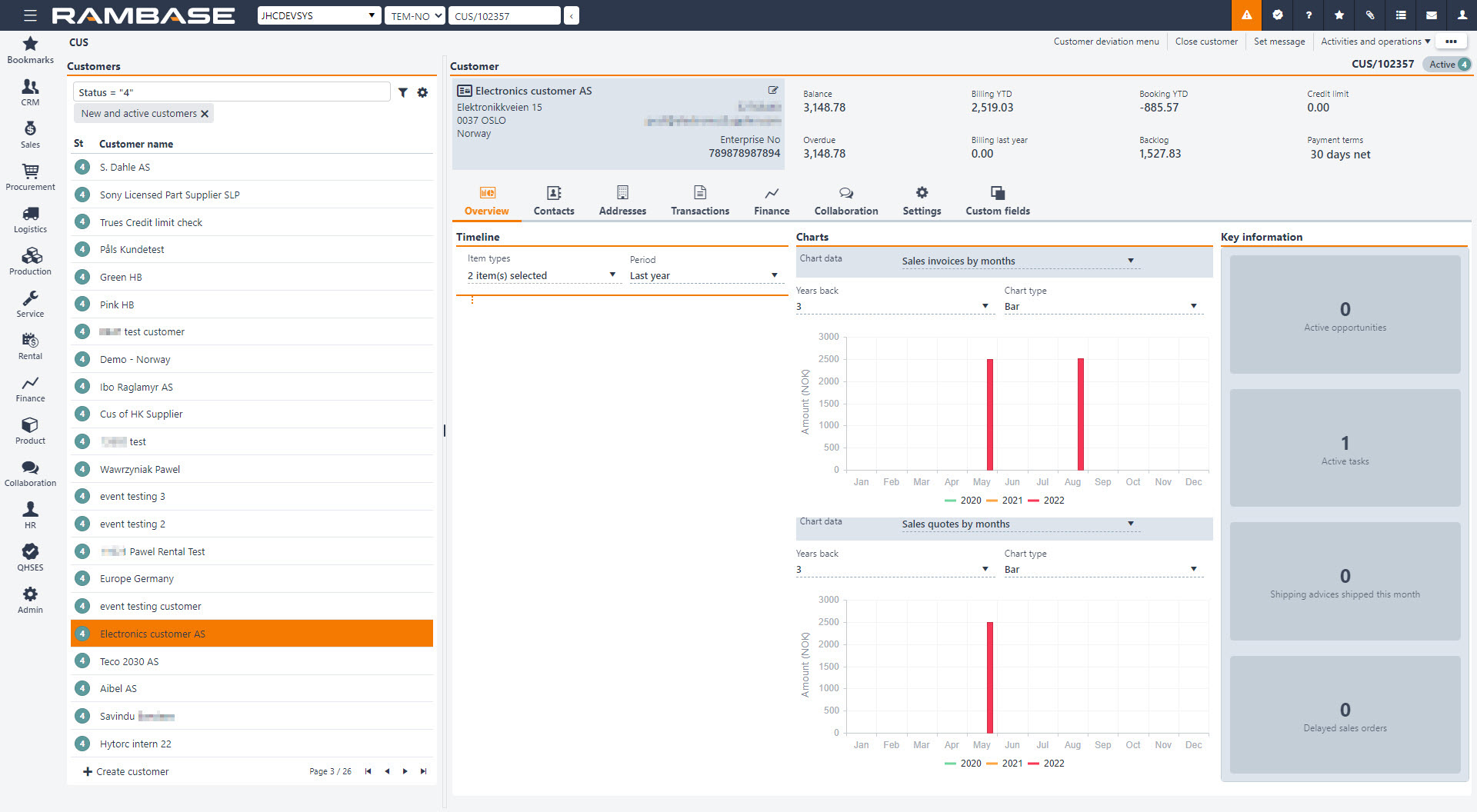
Task: Remove New and active customers filter
Action: [x=205, y=114]
